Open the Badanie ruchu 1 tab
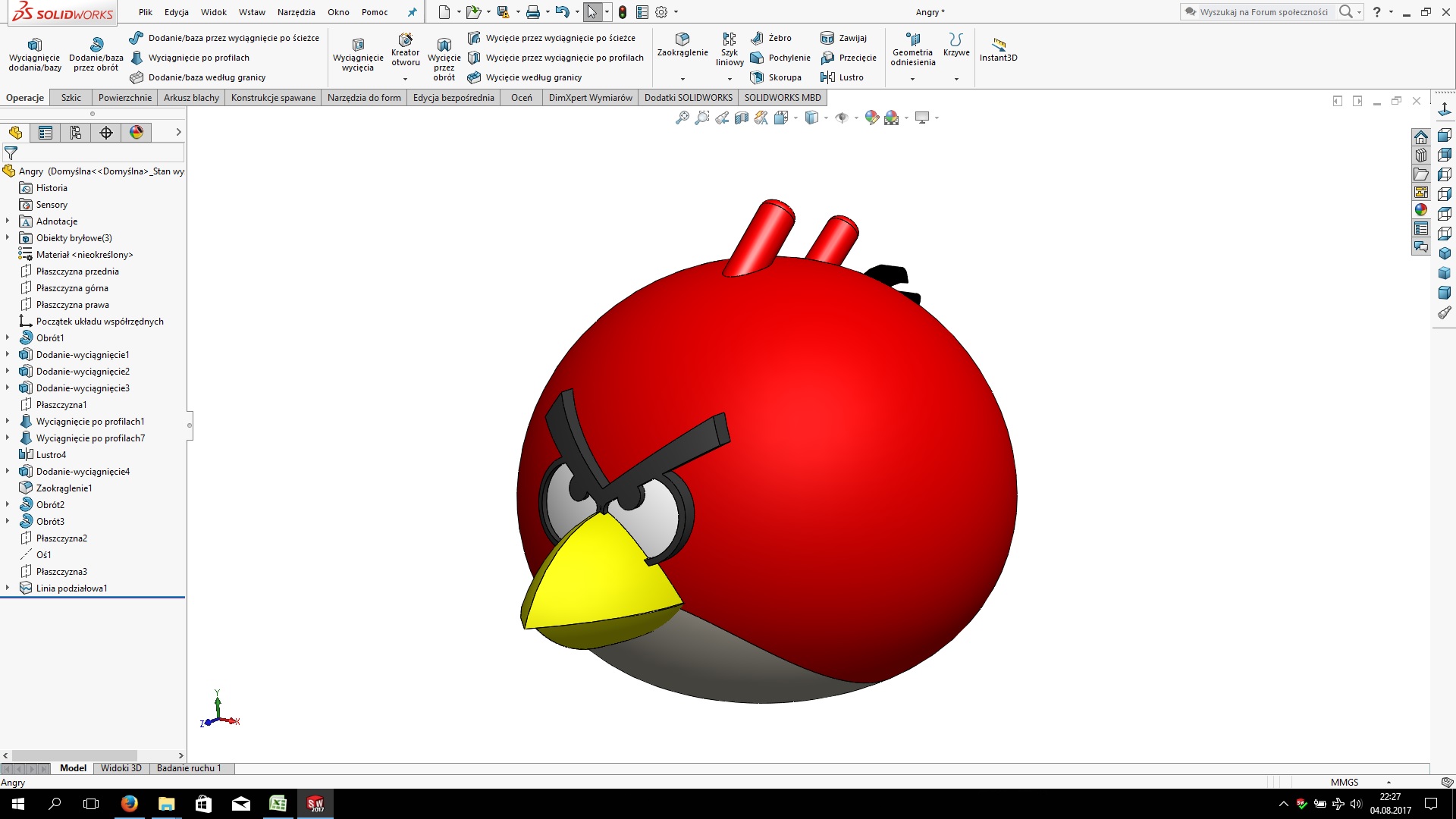 [x=189, y=768]
